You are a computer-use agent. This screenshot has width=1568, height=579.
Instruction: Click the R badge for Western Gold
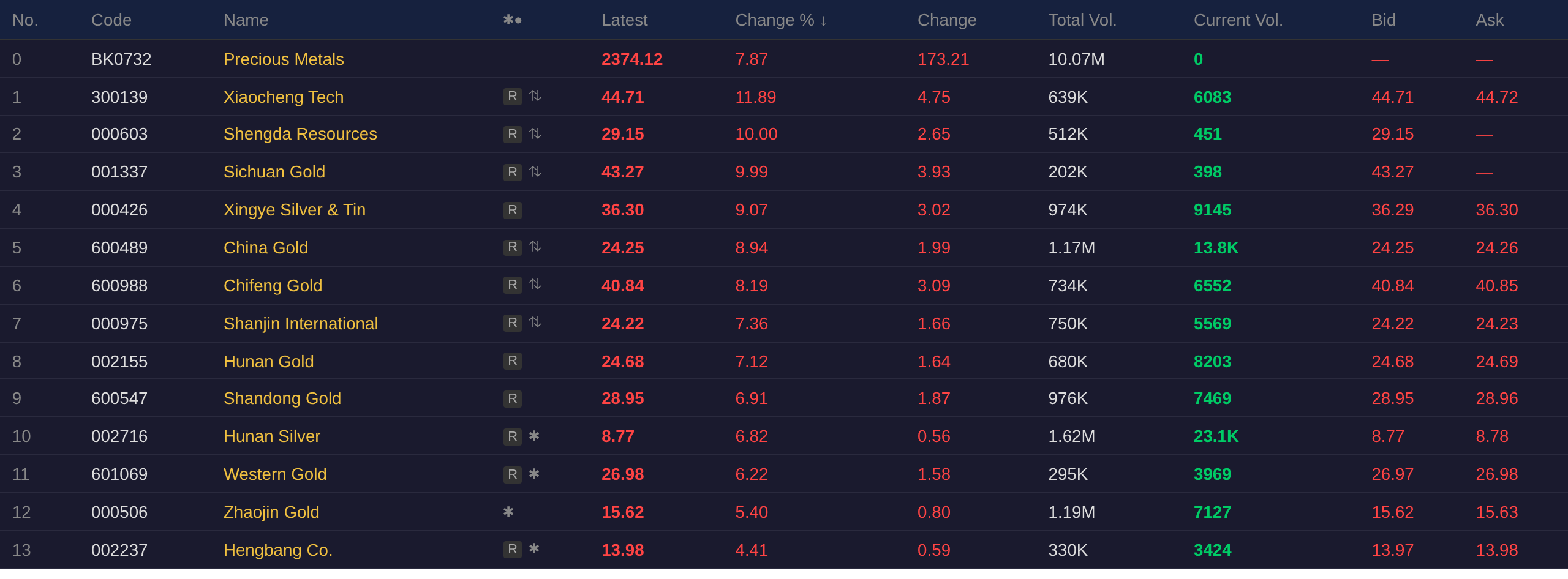512,474
